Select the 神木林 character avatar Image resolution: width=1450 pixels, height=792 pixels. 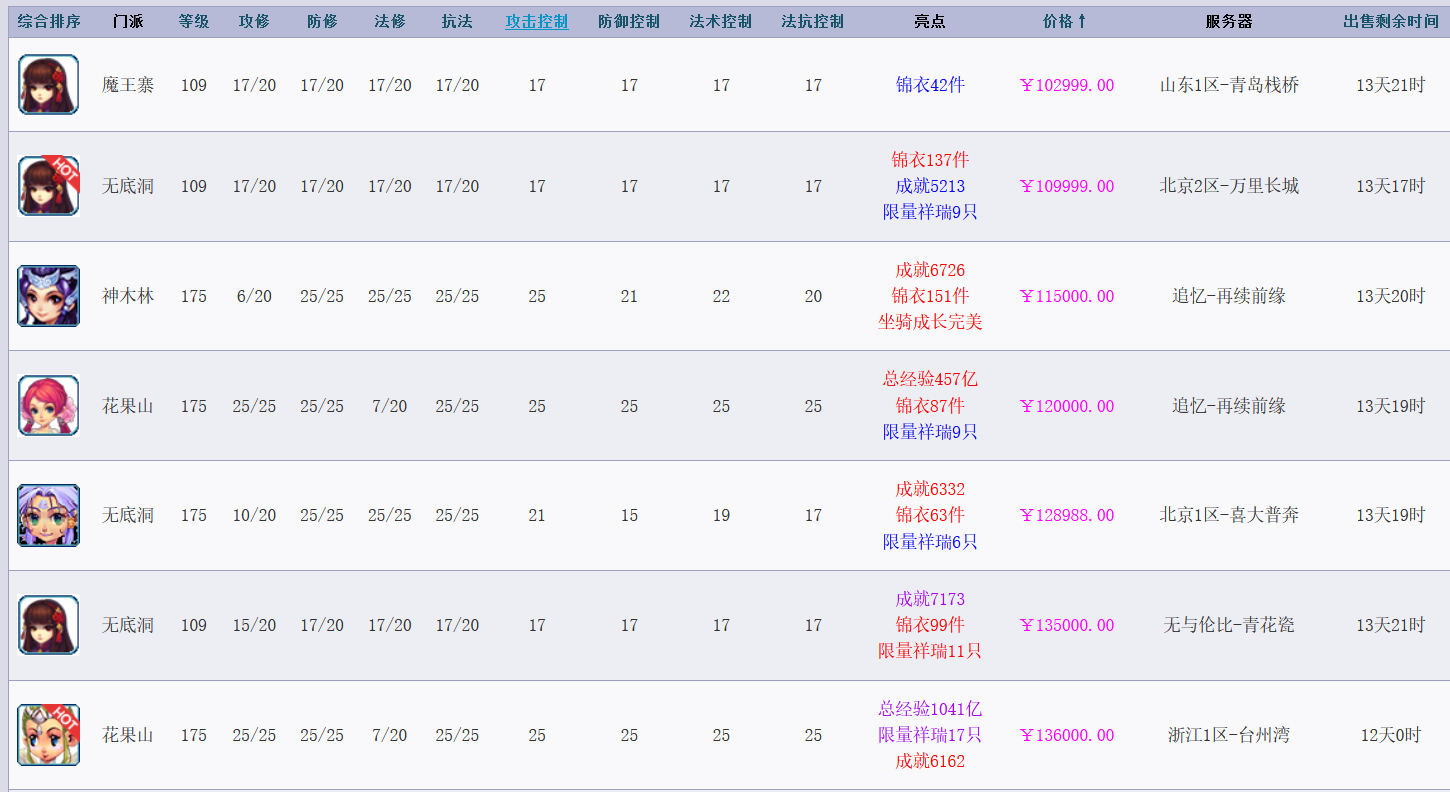coord(48,296)
